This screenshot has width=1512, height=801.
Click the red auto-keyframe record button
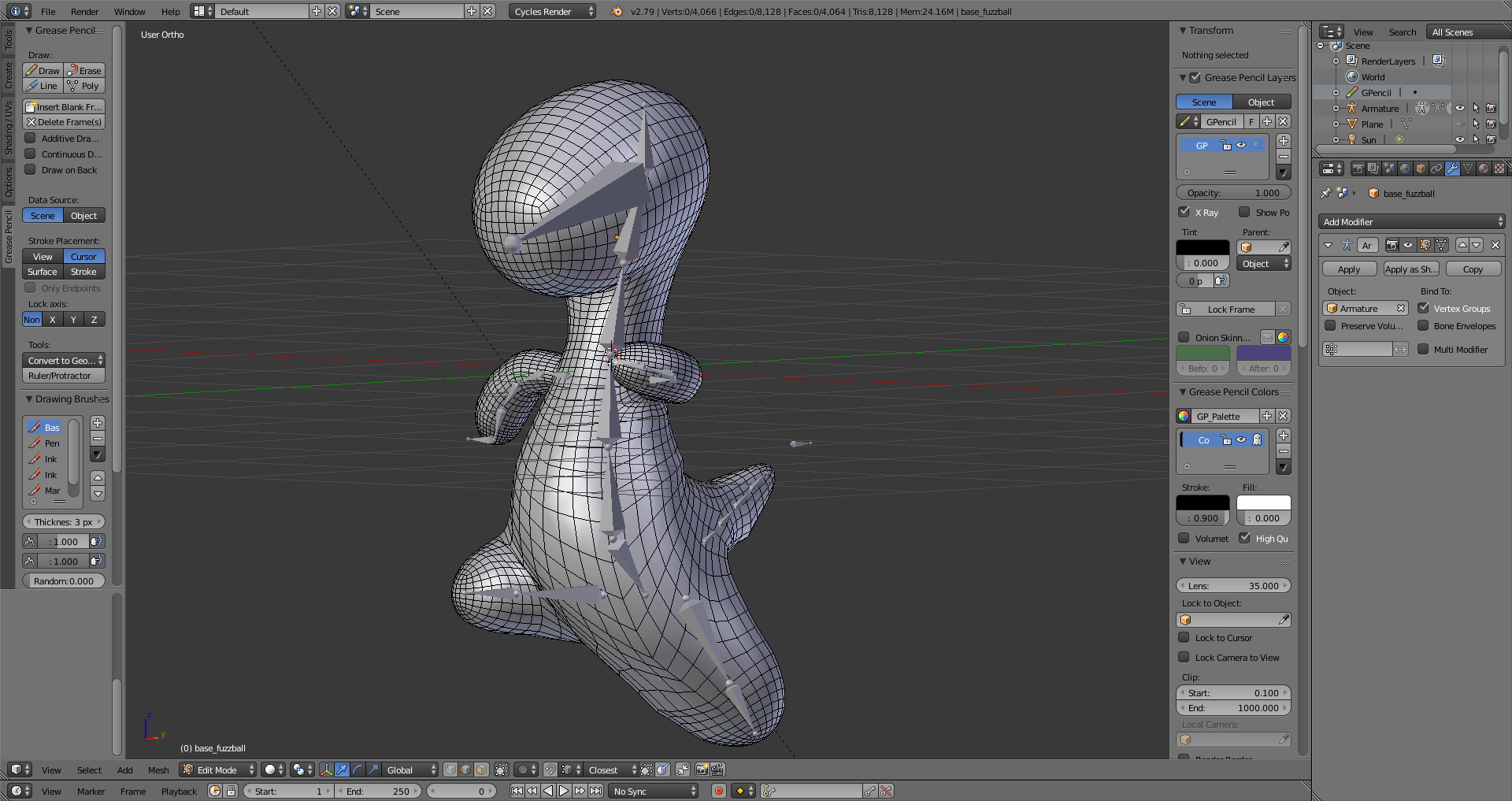(718, 791)
